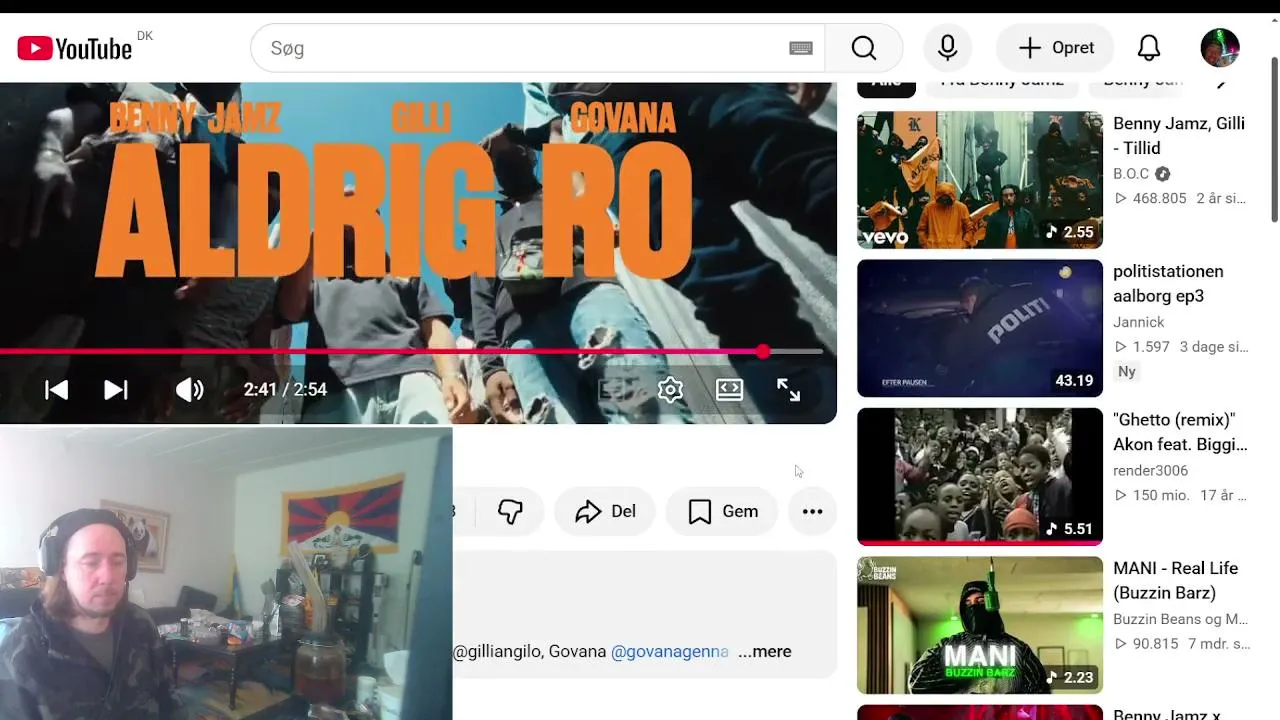Skip to the next video

tap(116, 390)
